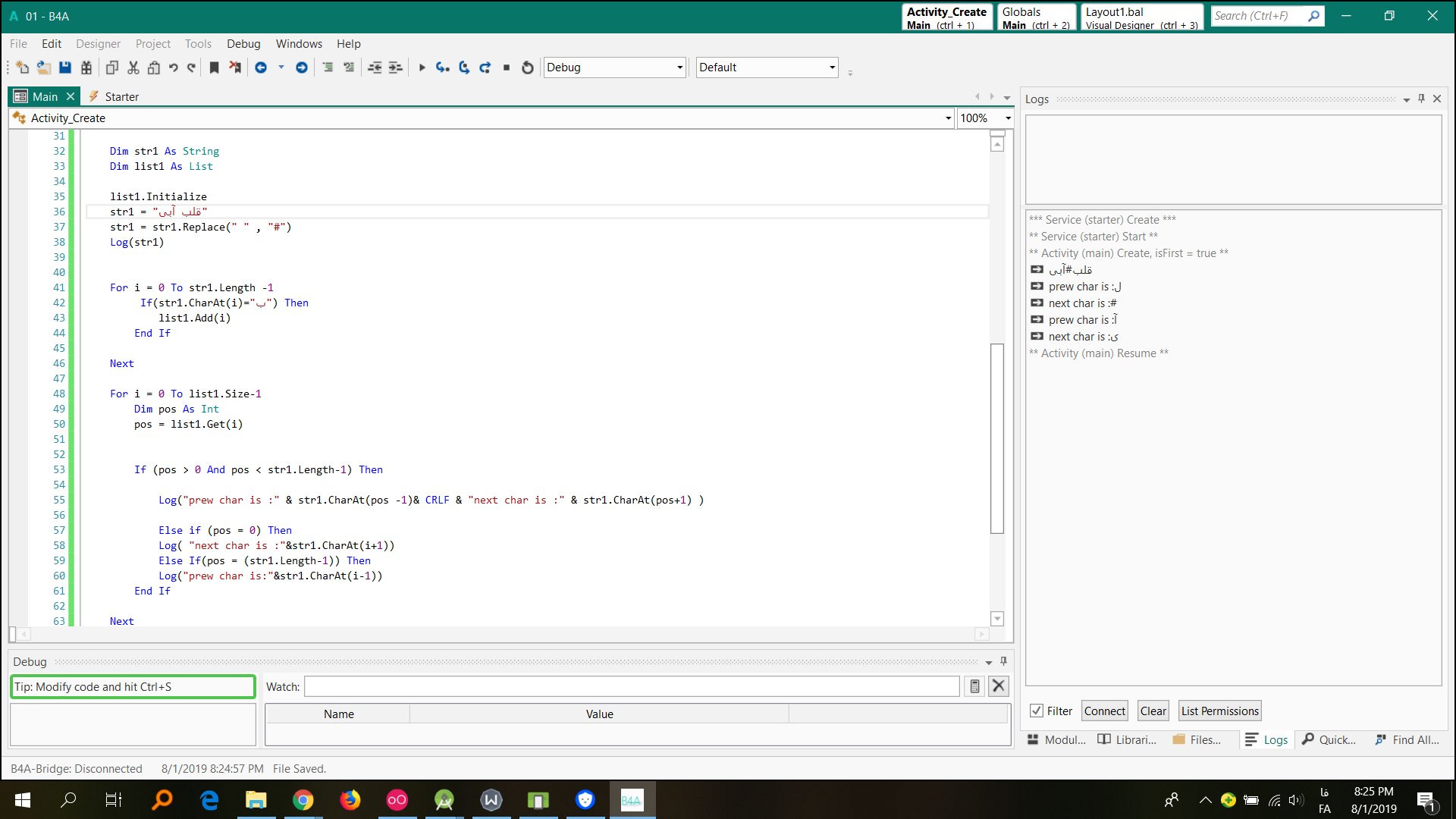Open the Activity_Create method navigator dropdown
Image resolution: width=1456 pixels, height=819 pixels.
[x=947, y=118]
